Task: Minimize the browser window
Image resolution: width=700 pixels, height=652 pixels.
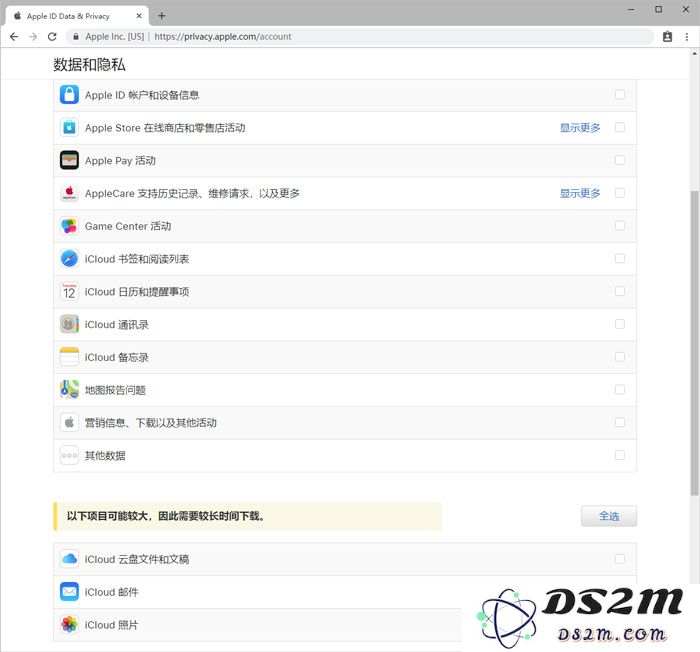Action: [631, 9]
